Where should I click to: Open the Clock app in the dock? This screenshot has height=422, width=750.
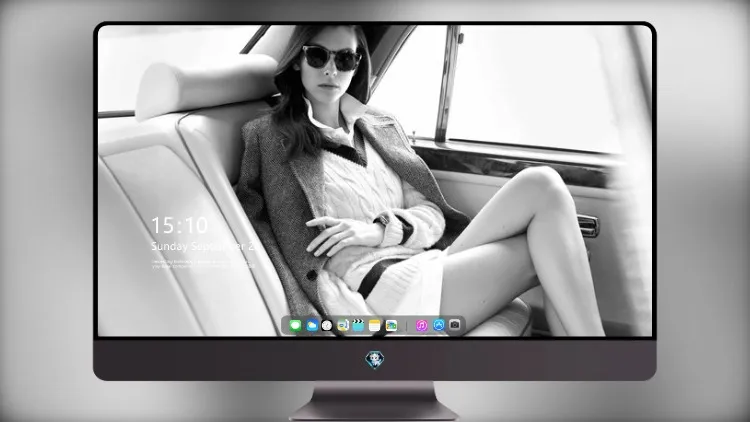pos(327,326)
